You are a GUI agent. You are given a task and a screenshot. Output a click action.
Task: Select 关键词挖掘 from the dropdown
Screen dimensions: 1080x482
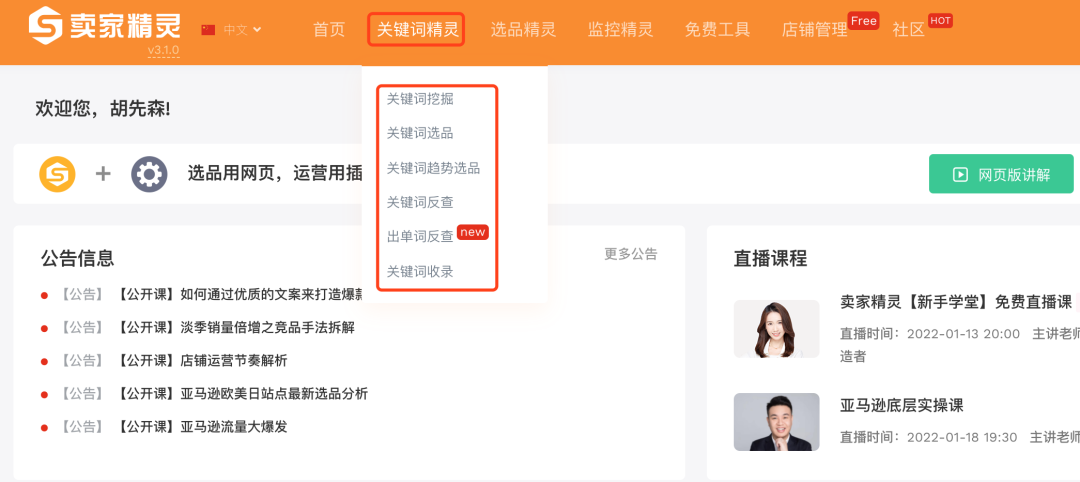click(x=420, y=99)
